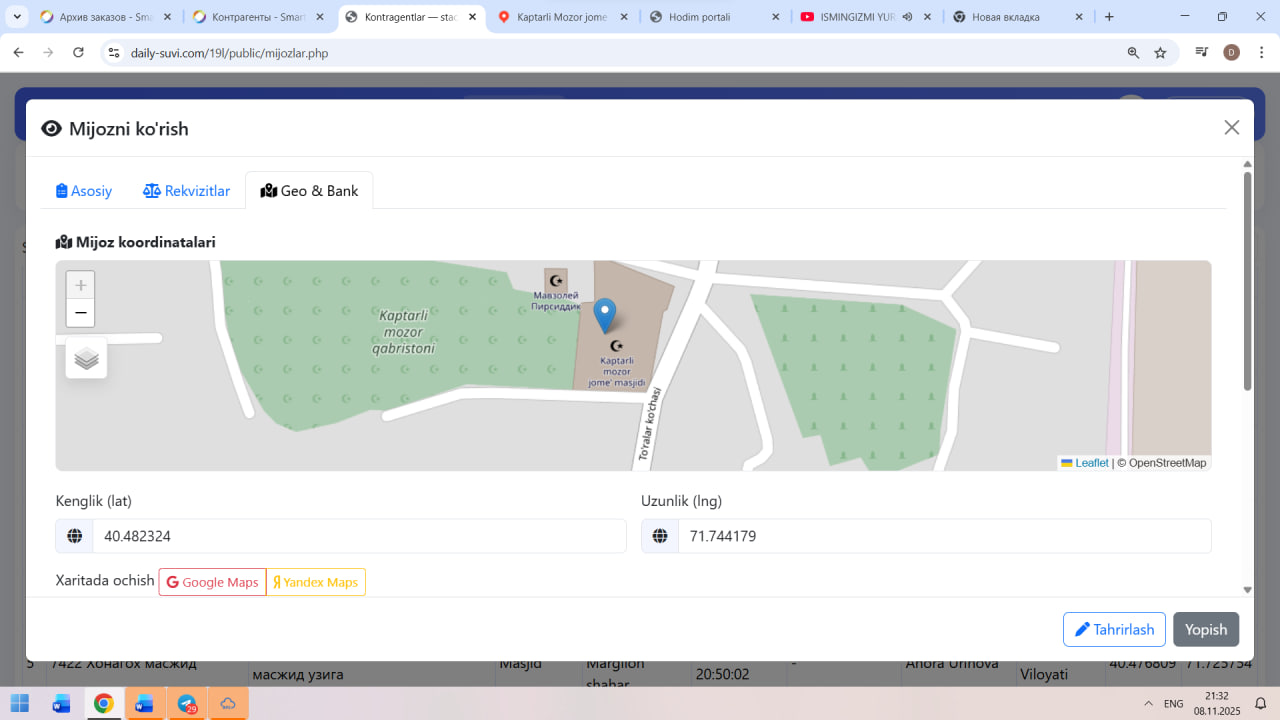
Task: Open the Rekvizitlar tab
Action: click(187, 191)
